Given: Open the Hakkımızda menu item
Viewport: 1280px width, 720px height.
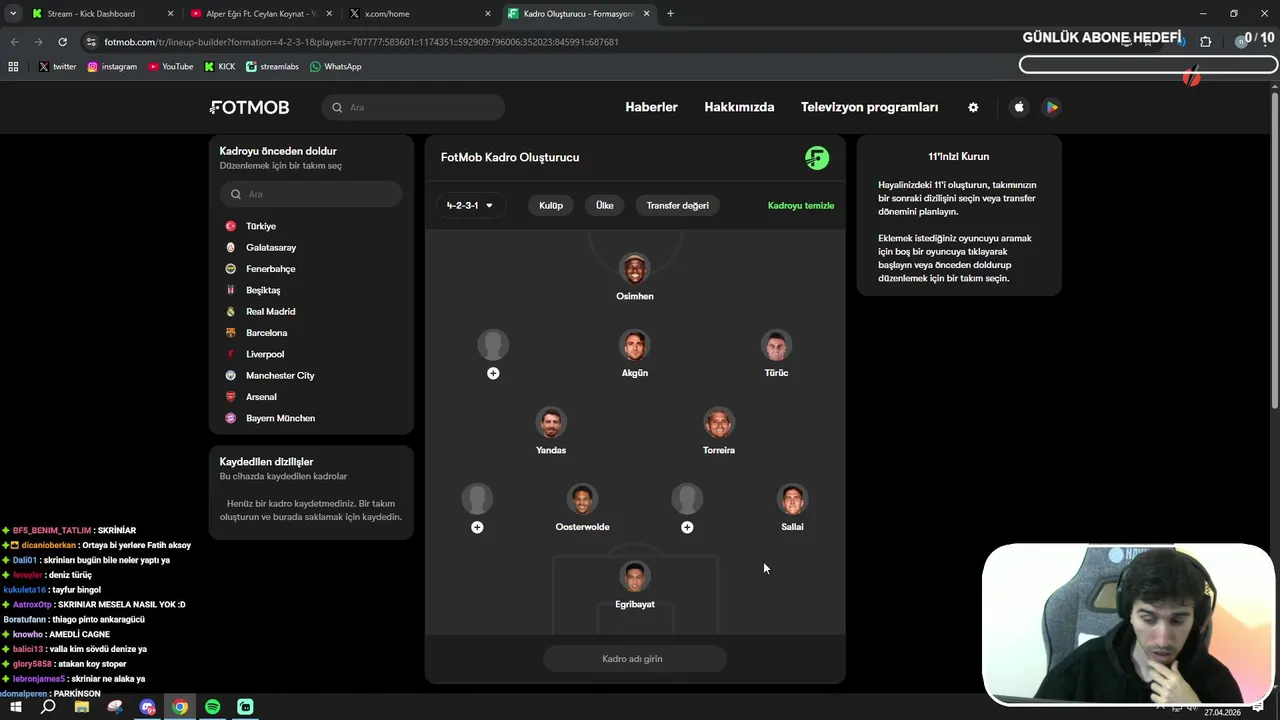Looking at the screenshot, I should pos(739,107).
